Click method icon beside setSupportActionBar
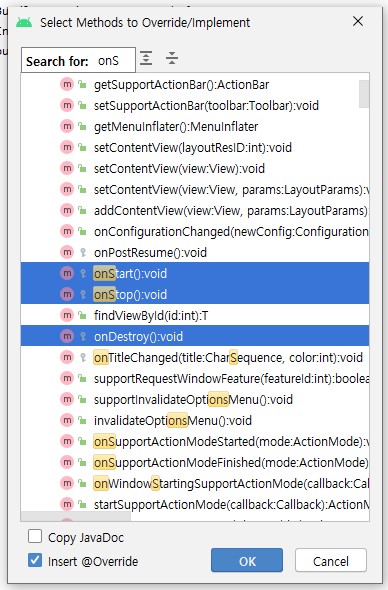Screen dimensions: 388x590 [x=67, y=105]
